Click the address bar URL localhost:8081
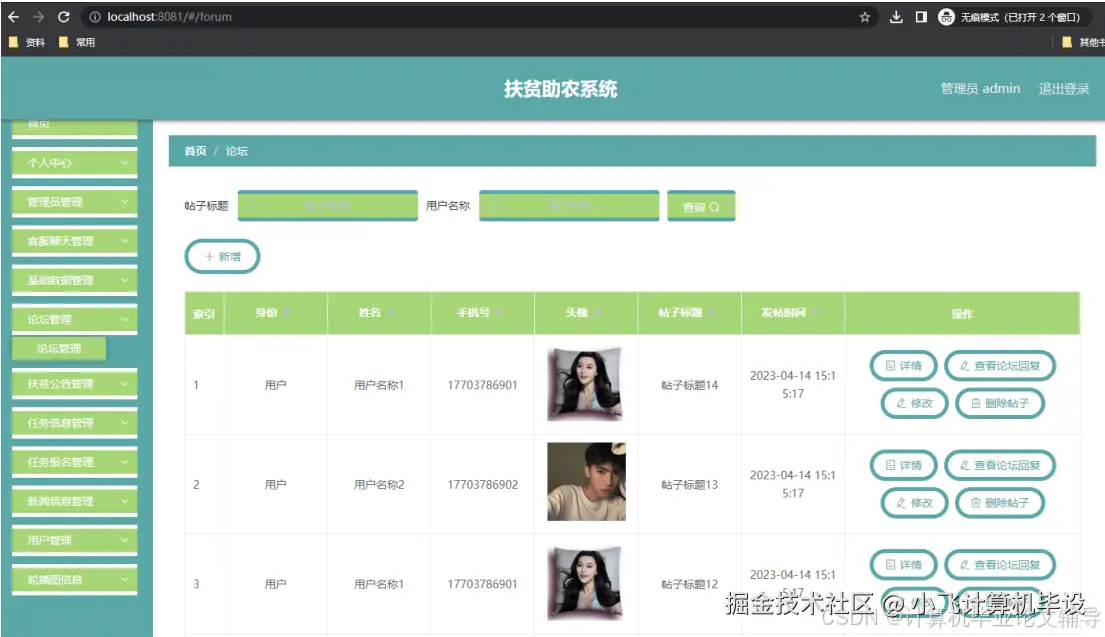The height and width of the screenshot is (637, 1105). 169,17
